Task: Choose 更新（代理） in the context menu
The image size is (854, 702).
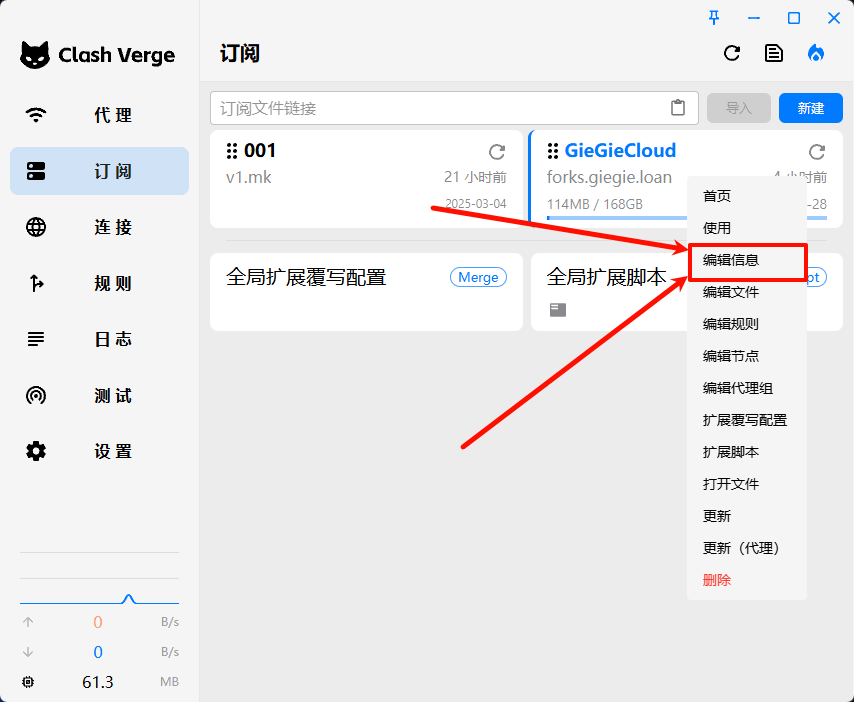Action: (747, 548)
